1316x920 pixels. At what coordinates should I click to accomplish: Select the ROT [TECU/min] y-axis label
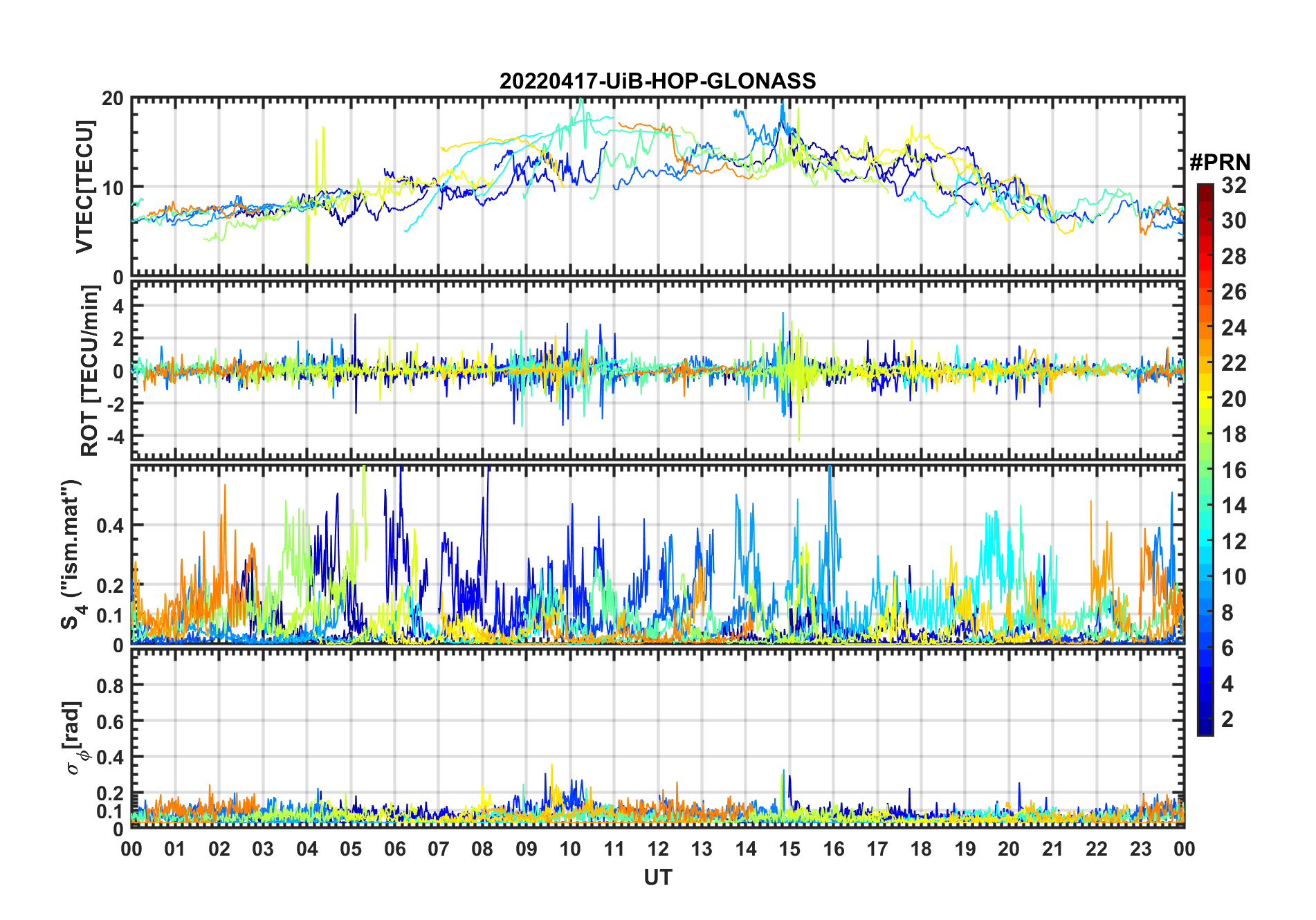89,371
